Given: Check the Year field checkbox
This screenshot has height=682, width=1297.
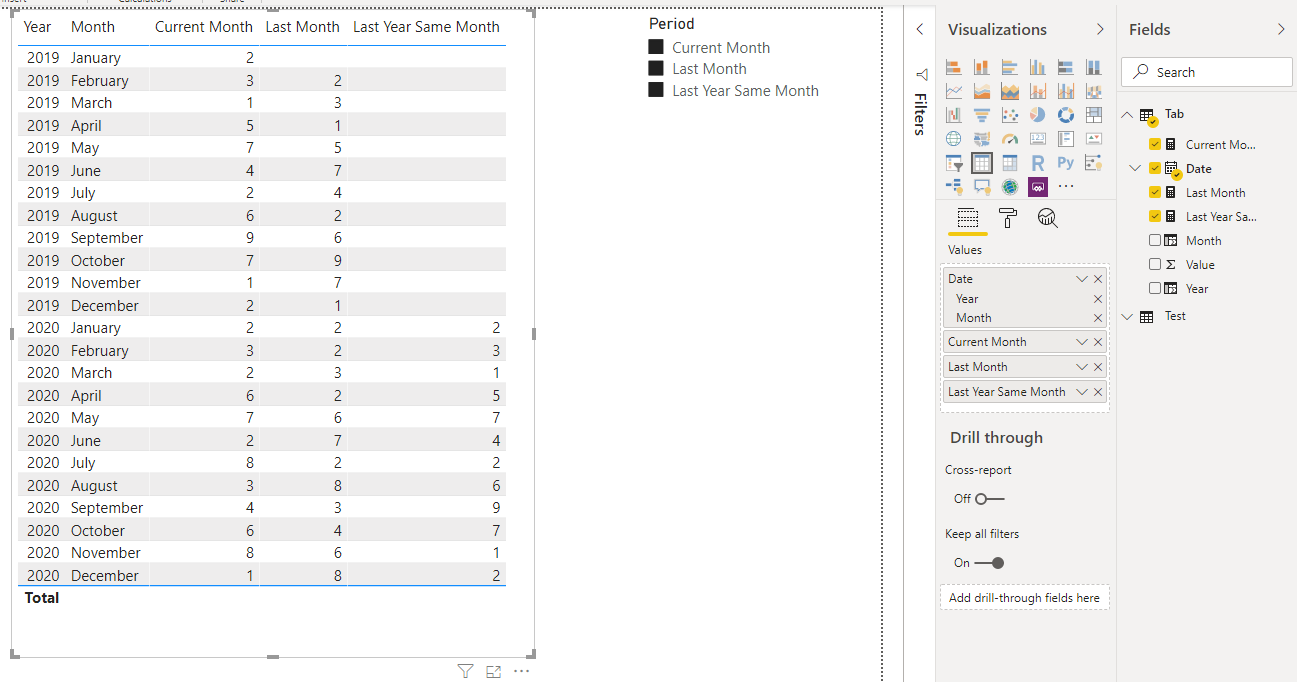Looking at the screenshot, I should [1155, 288].
